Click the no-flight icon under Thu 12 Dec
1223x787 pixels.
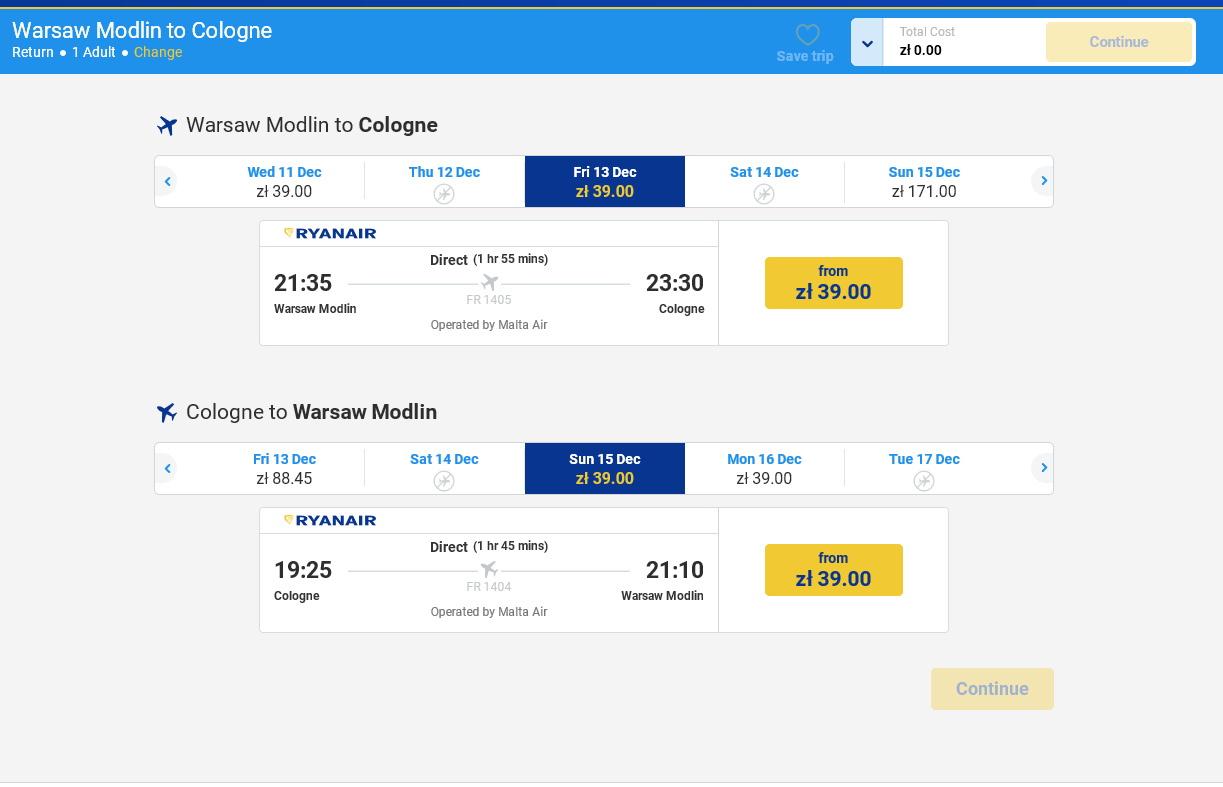click(x=444, y=194)
